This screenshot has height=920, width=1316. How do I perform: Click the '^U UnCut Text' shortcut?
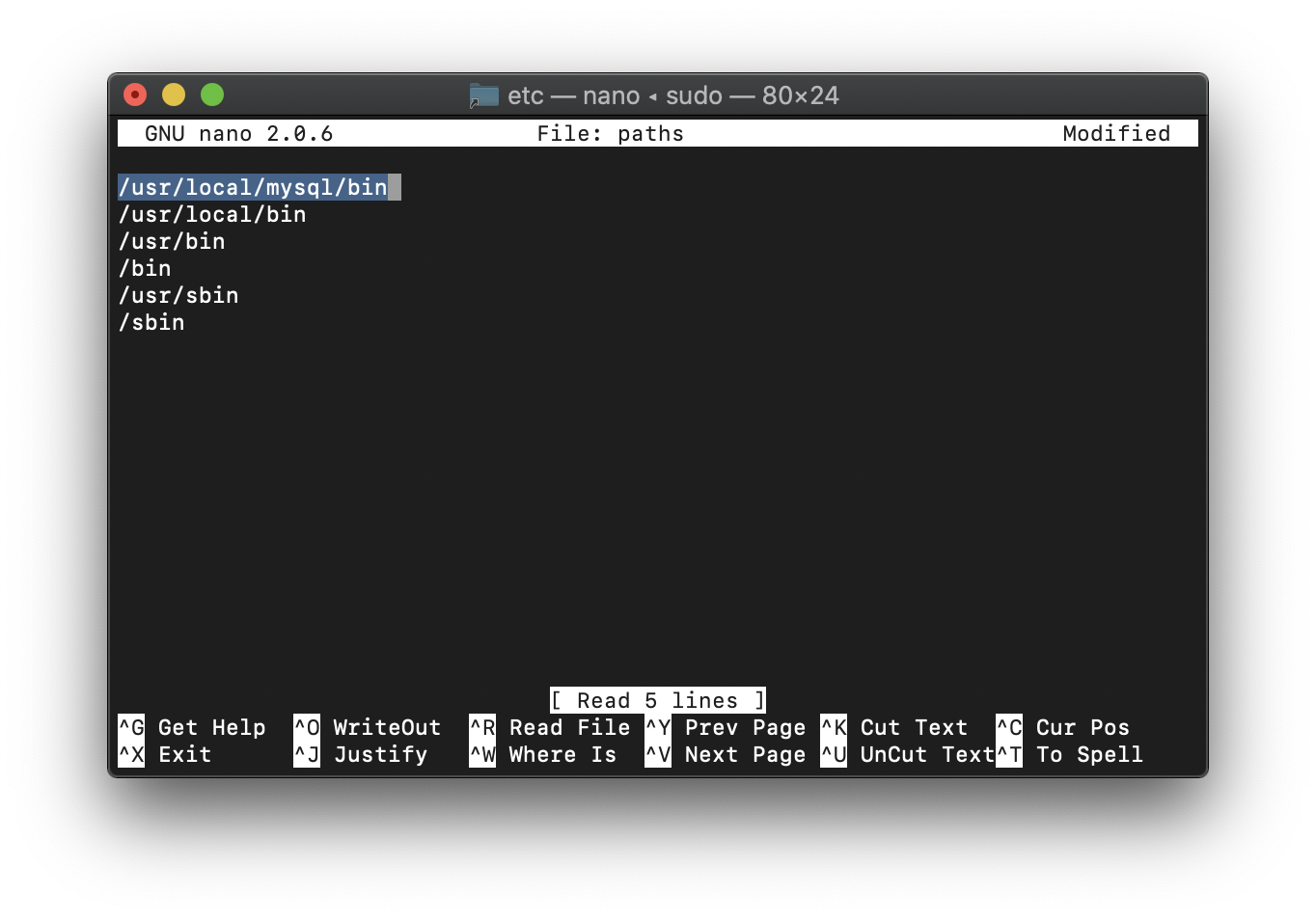click(x=908, y=754)
